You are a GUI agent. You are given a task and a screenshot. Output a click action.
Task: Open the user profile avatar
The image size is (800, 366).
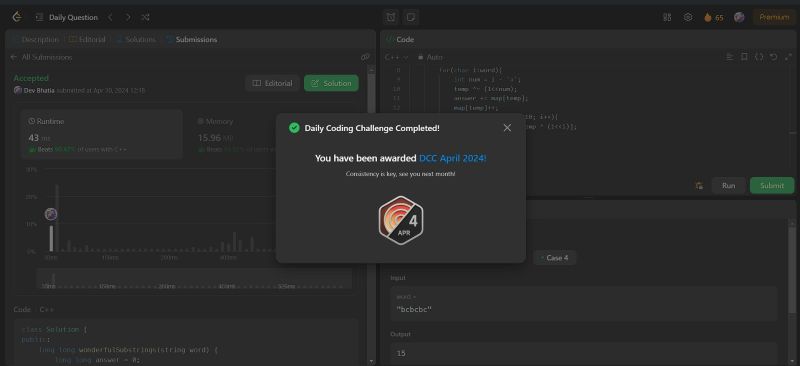[x=739, y=17]
